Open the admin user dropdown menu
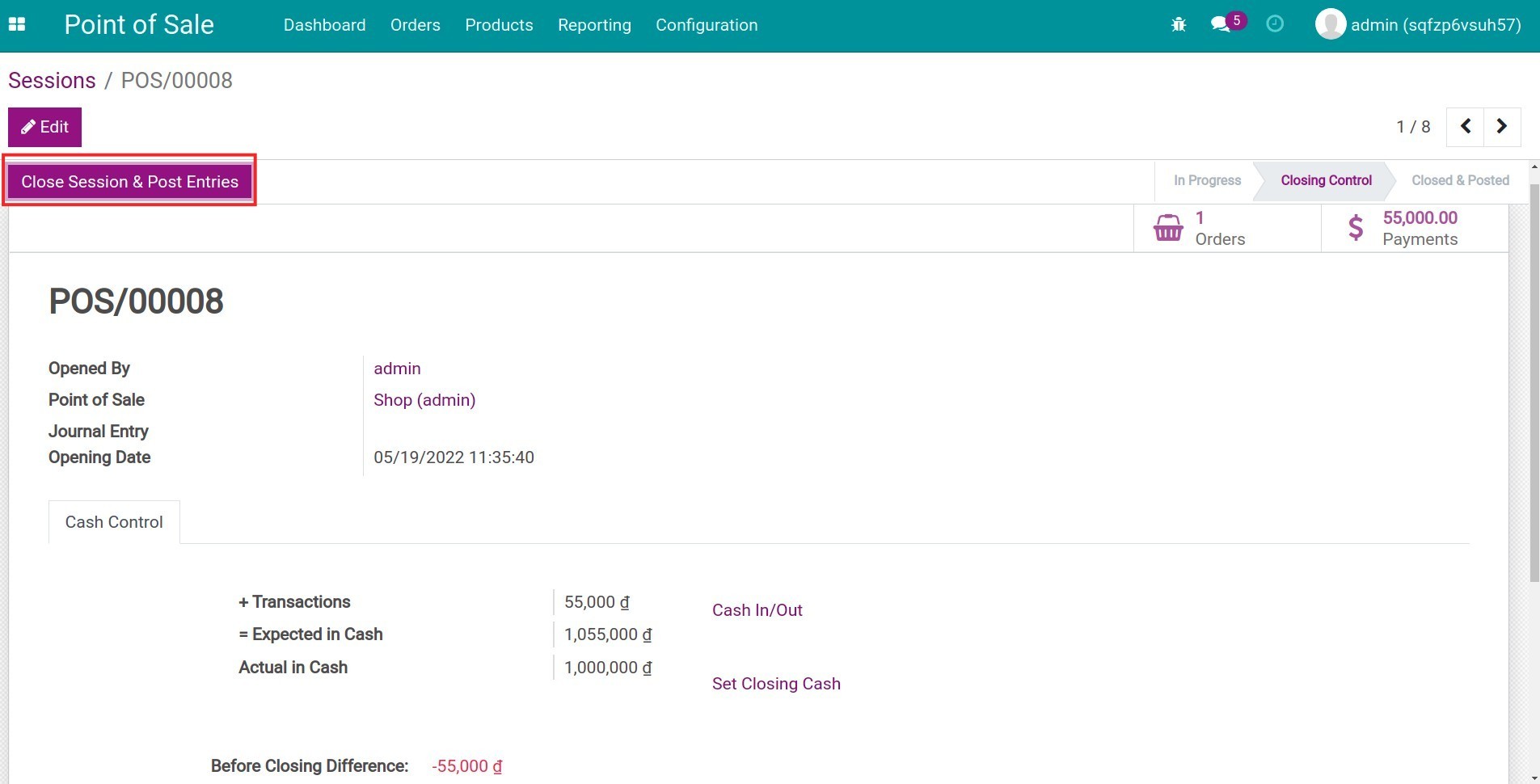This screenshot has height=784, width=1540. [x=1435, y=25]
